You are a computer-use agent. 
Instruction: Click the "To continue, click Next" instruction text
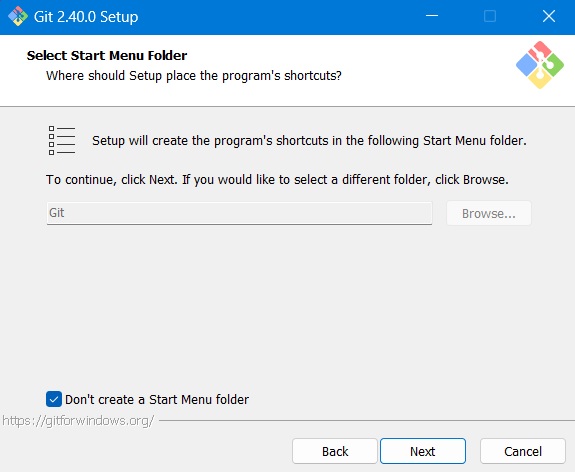pos(277,180)
